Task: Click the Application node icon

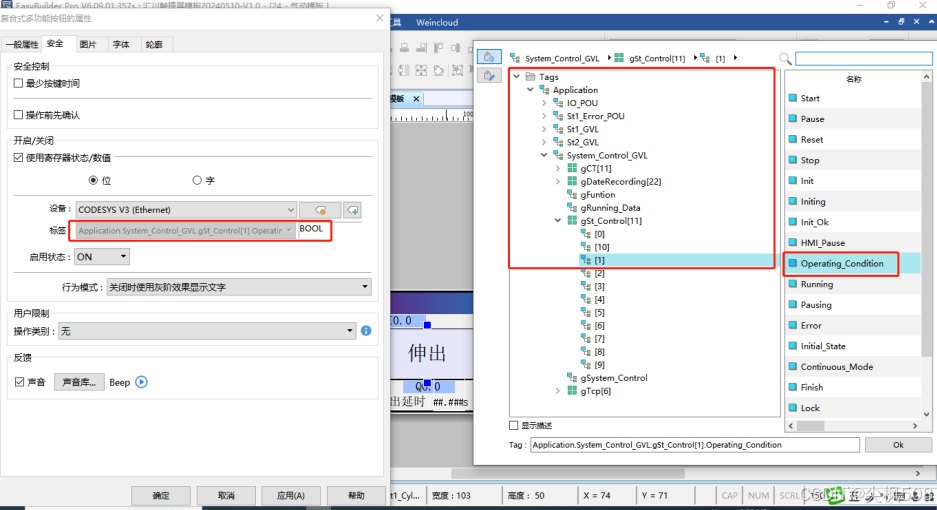Action: (x=544, y=90)
